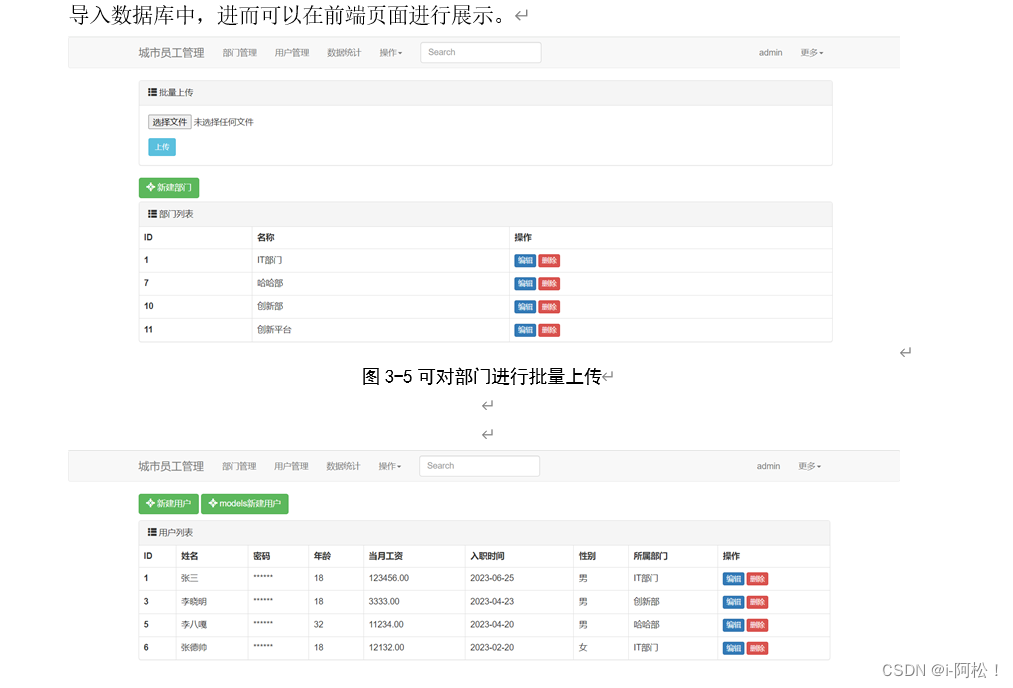
Task: Delete user 张德帅 in the user list
Action: coord(757,648)
